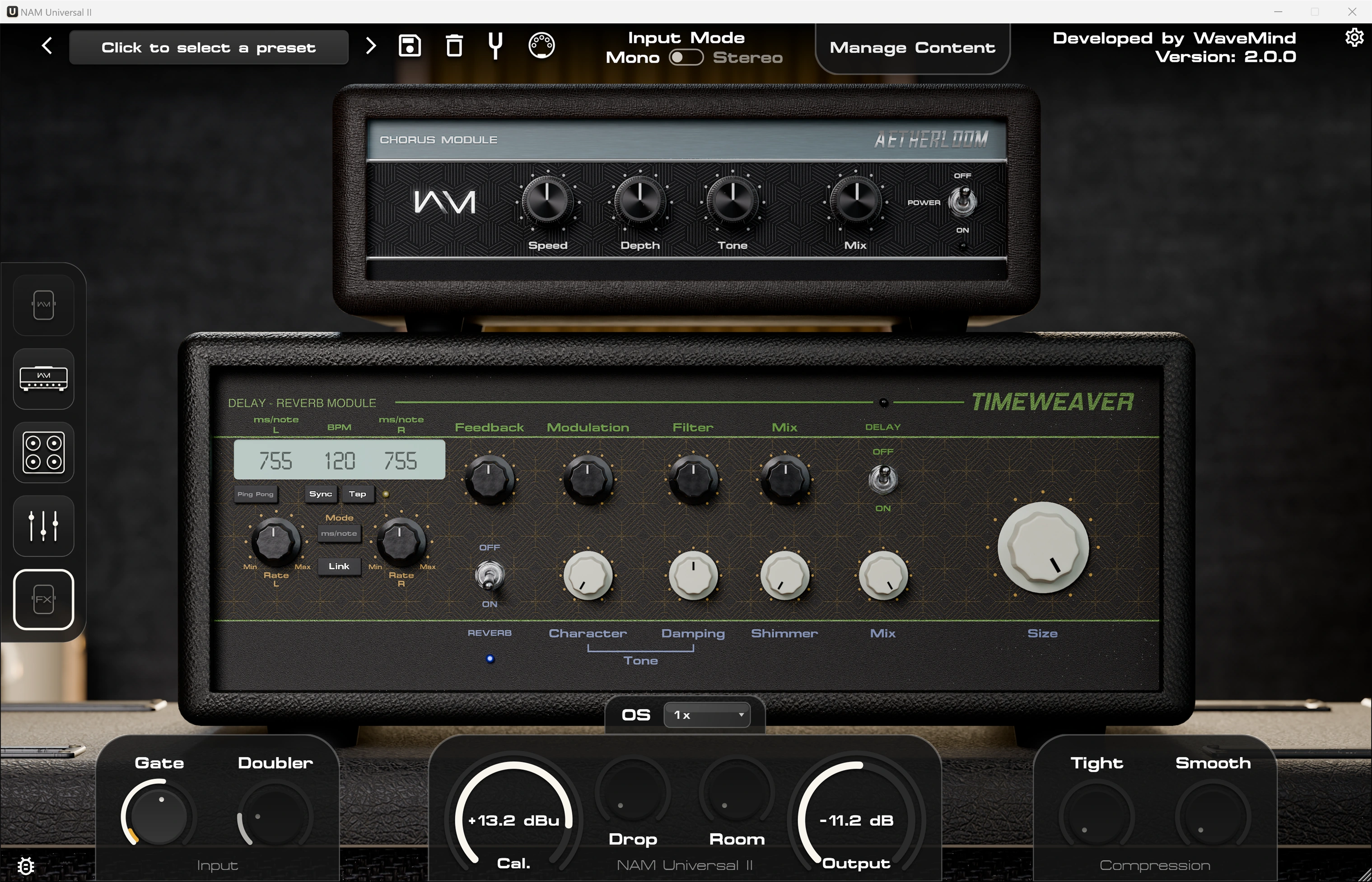This screenshot has height=882, width=1372.
Task: Select the FX pedal sidebar icon
Action: (43, 599)
